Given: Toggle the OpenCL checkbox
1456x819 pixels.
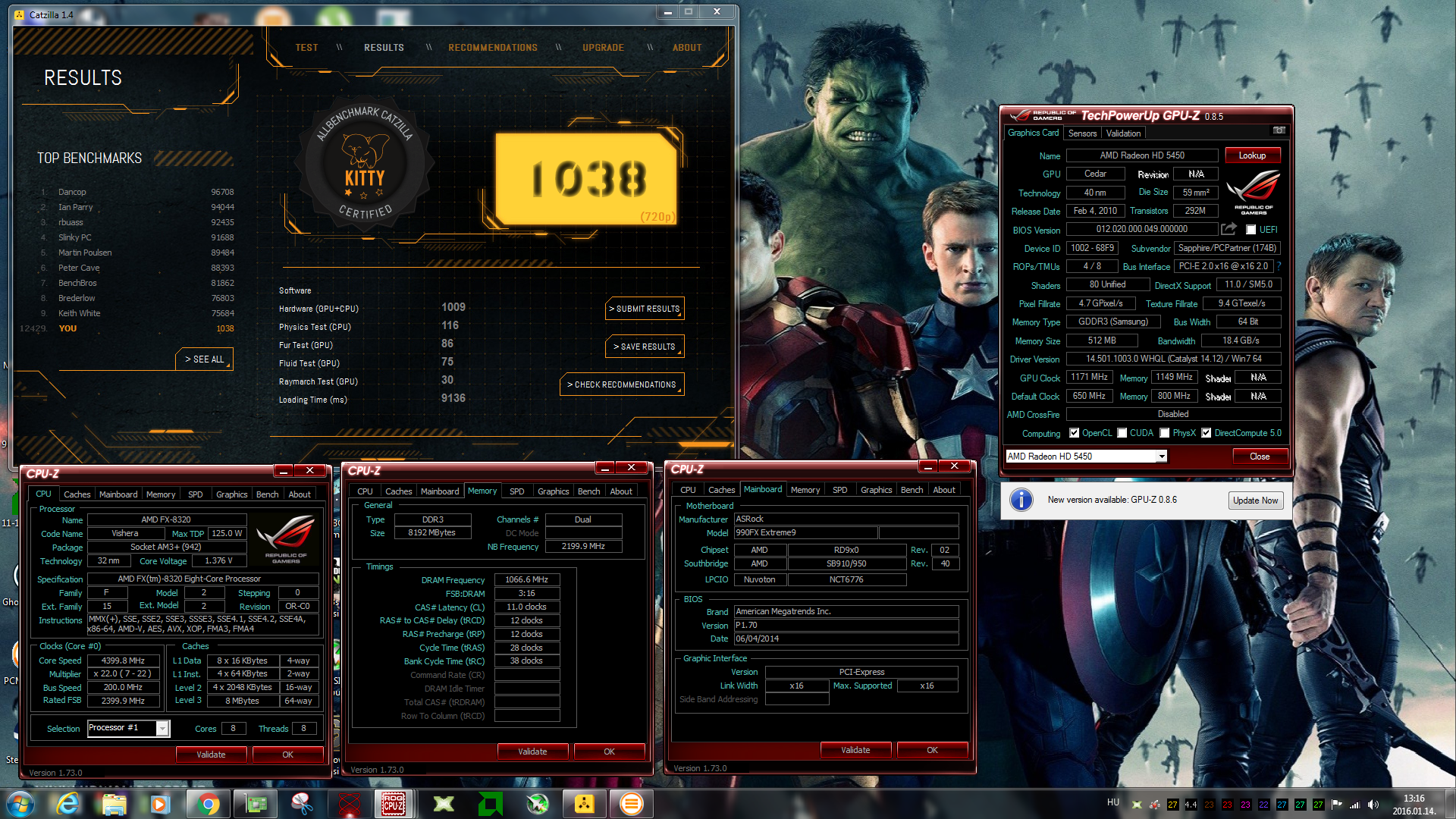Looking at the screenshot, I should [1074, 433].
